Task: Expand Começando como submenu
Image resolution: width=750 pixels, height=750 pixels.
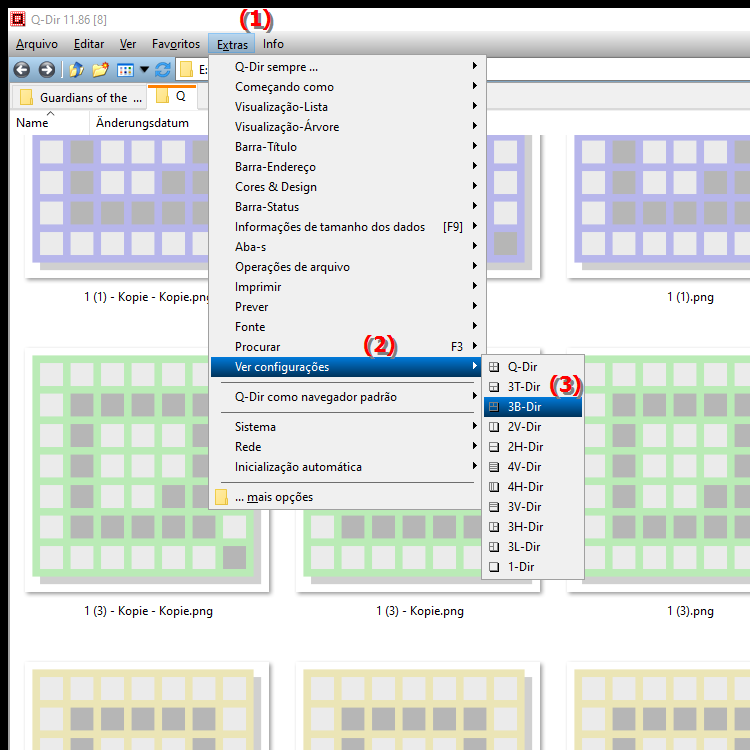Action: click(347, 87)
